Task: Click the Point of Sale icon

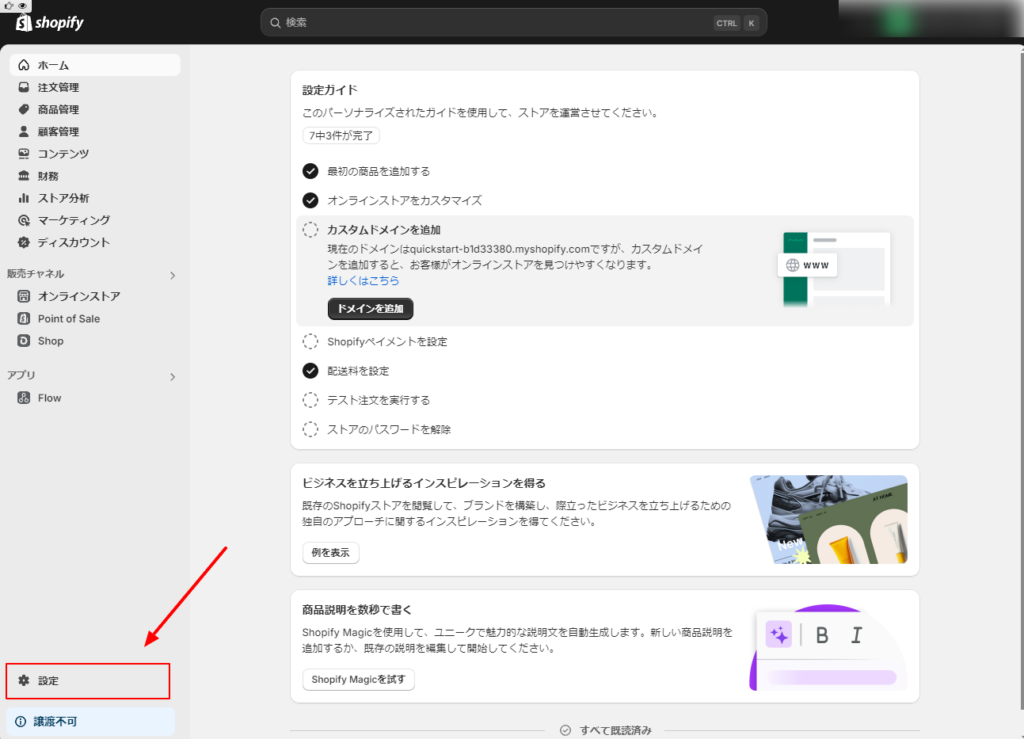Action: 24,319
